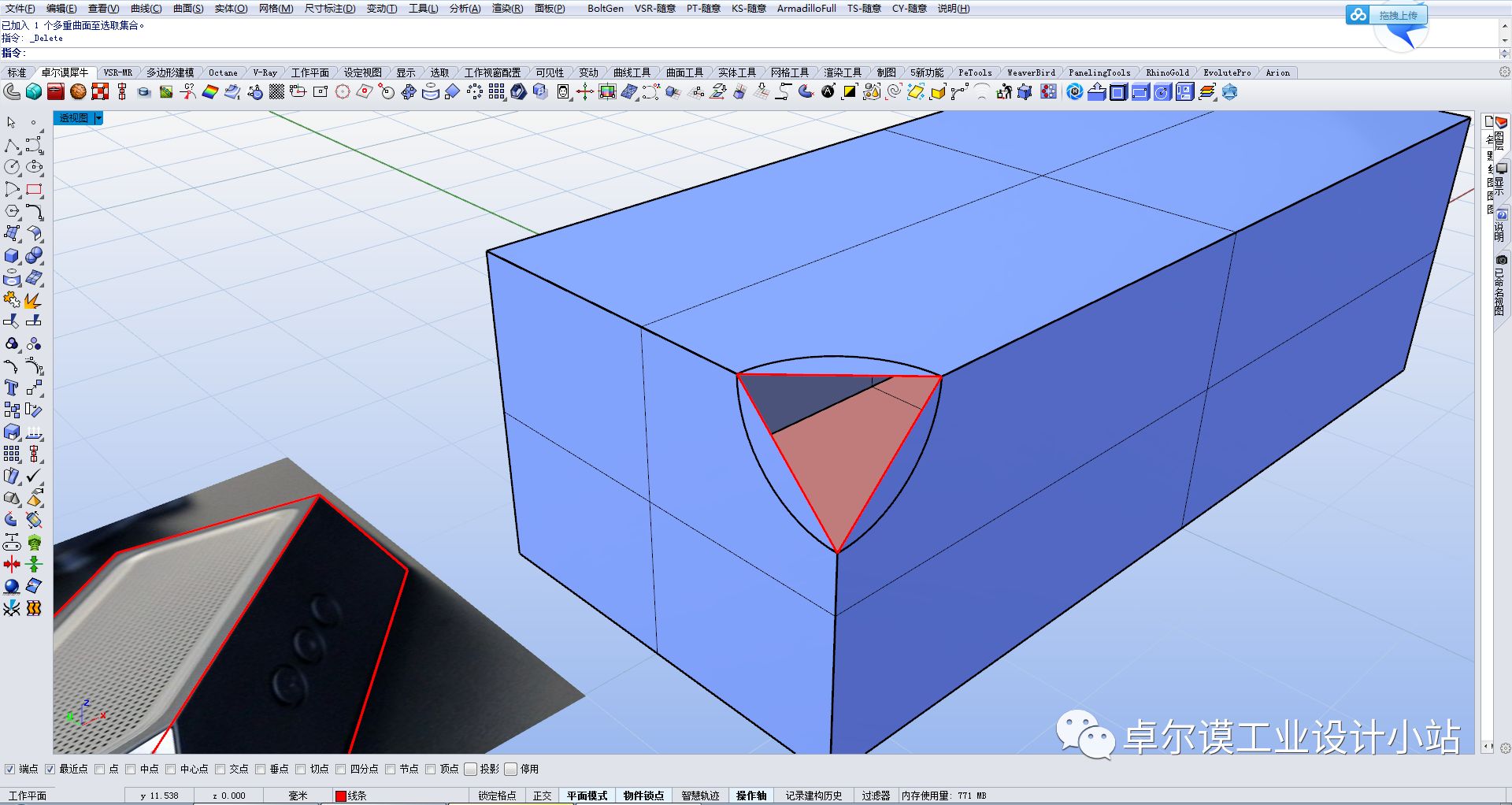Enable the 垂点 object snap
Screen dimensions: 1512x805
[x=261, y=770]
